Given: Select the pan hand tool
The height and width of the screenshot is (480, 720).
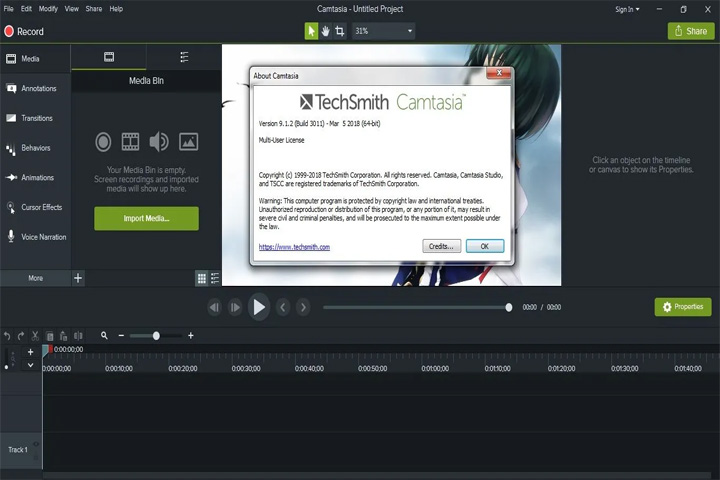Looking at the screenshot, I should click(x=326, y=31).
